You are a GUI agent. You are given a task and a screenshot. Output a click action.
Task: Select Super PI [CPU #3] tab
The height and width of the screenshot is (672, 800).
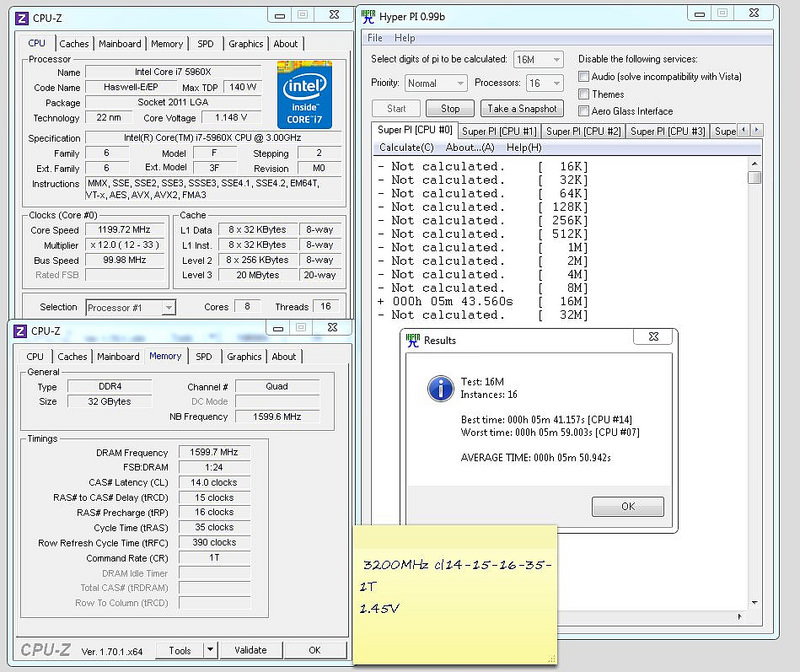pos(668,131)
